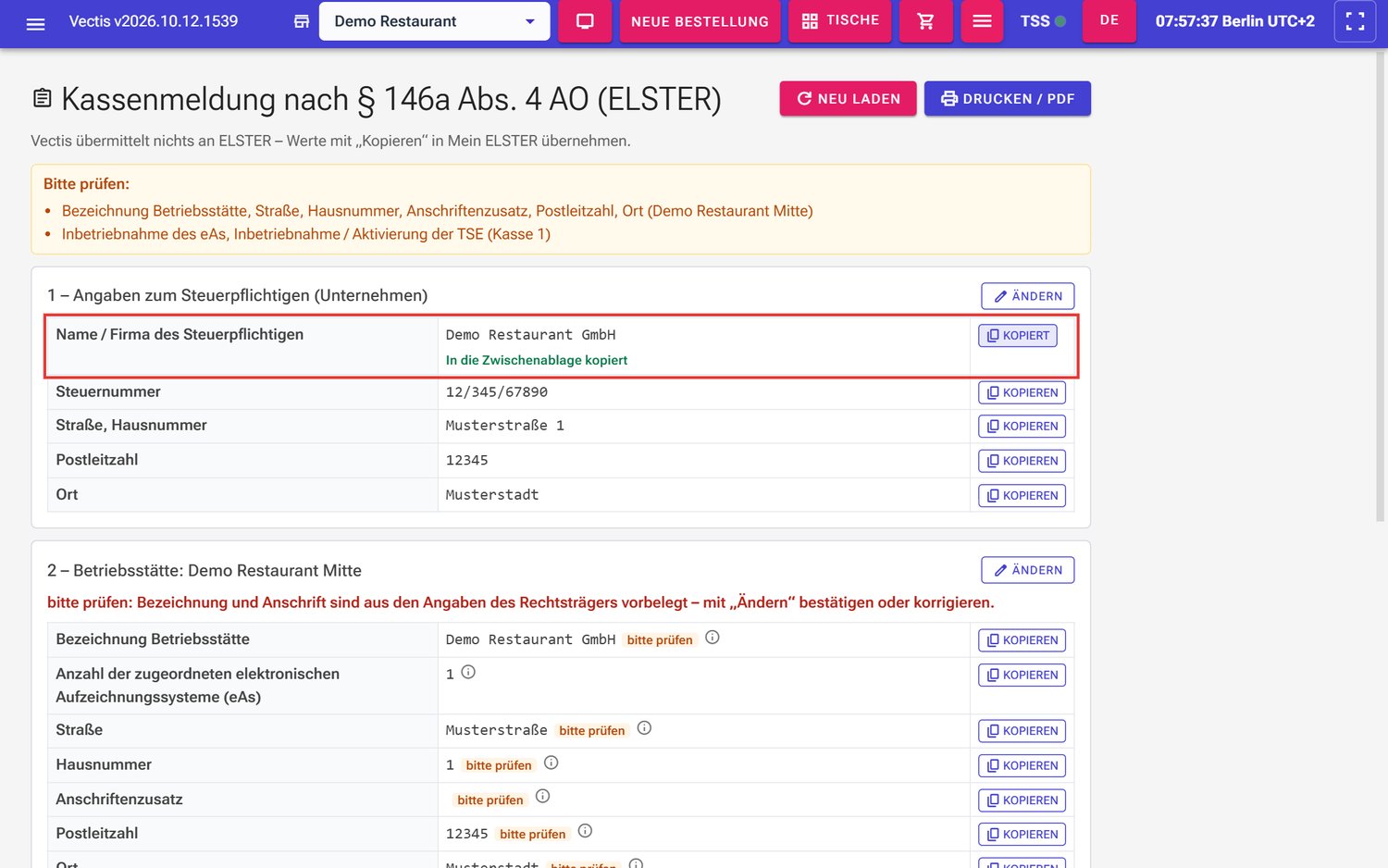The width and height of the screenshot is (1388, 868).
Task: Copy Postleitzahl in section 1
Action: click(1022, 461)
